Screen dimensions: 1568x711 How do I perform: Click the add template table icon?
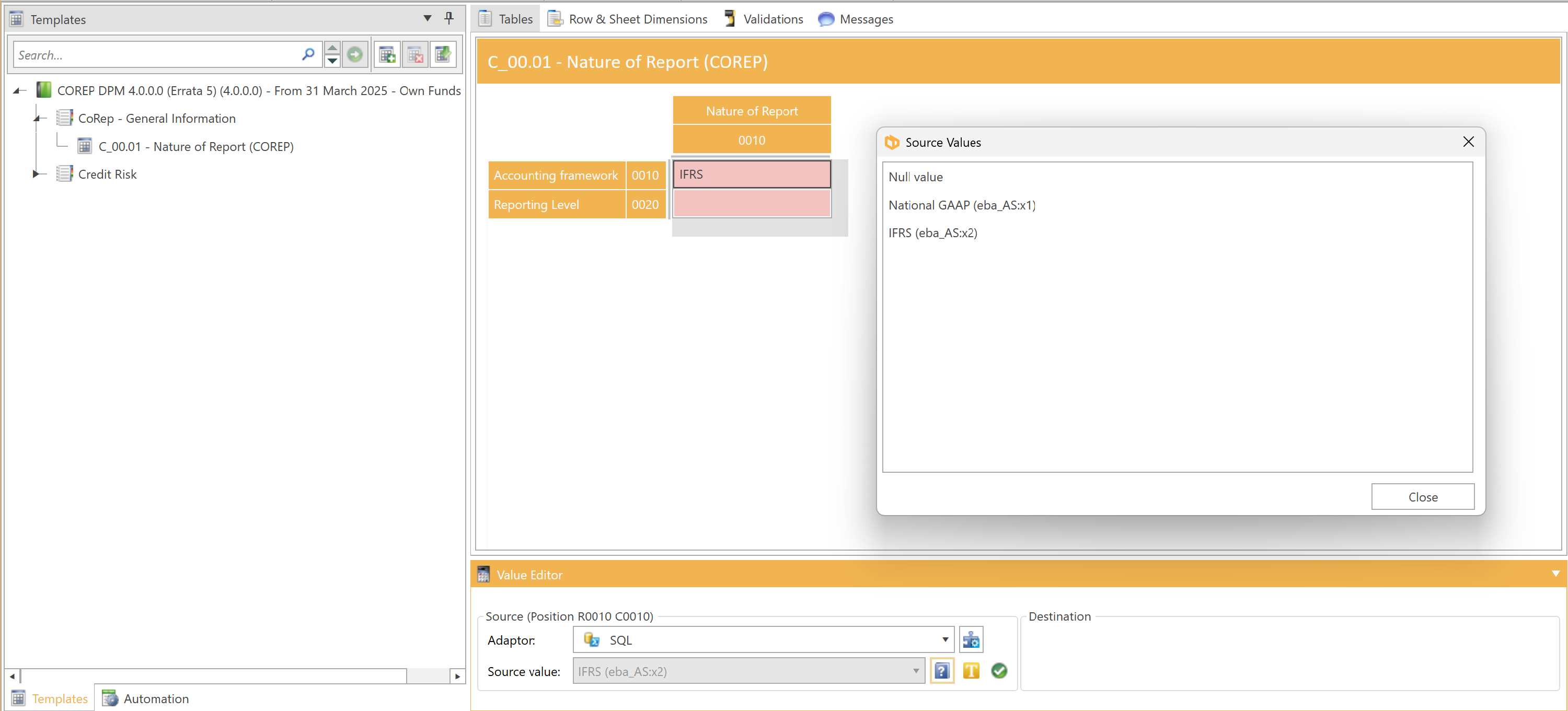[x=387, y=55]
